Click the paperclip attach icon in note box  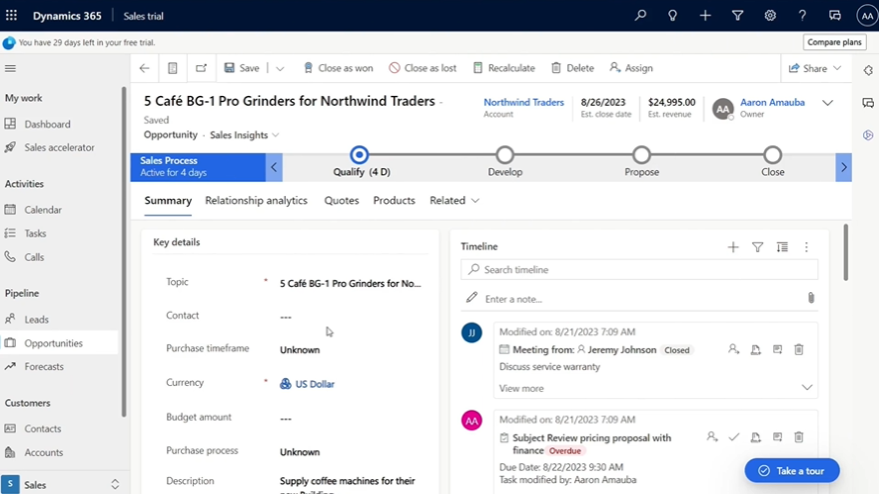[811, 298]
